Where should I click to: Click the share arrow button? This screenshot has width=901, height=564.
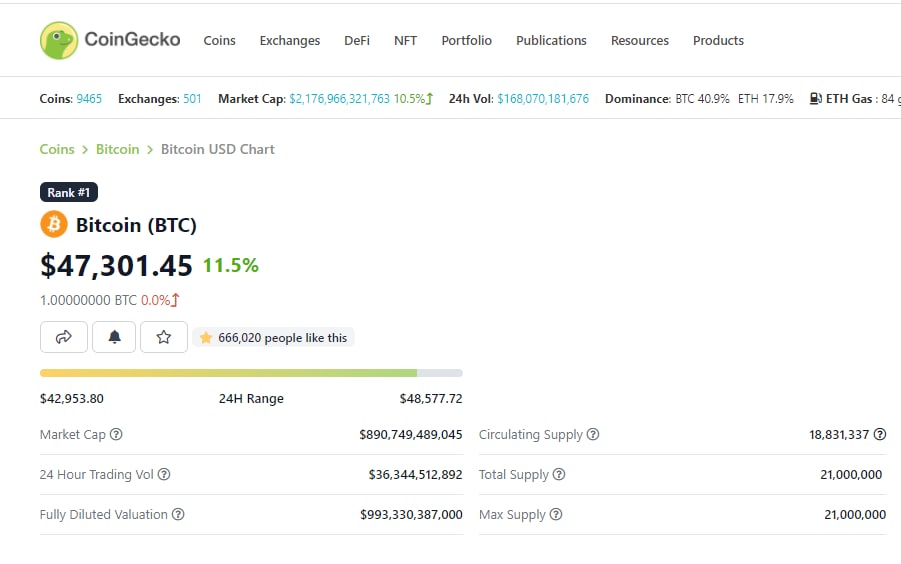click(x=64, y=337)
